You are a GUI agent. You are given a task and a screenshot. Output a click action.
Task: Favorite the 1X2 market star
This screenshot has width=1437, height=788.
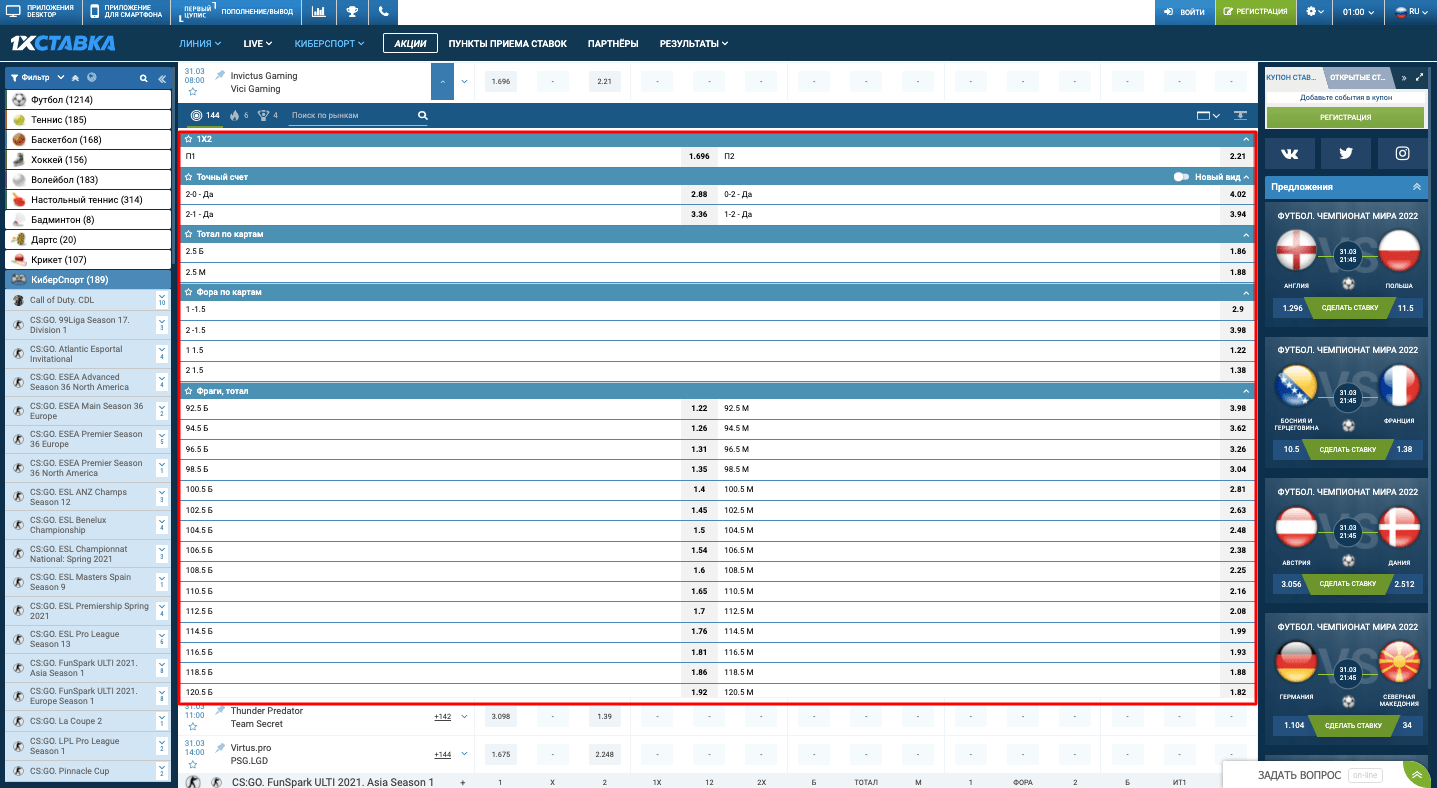tap(188, 139)
